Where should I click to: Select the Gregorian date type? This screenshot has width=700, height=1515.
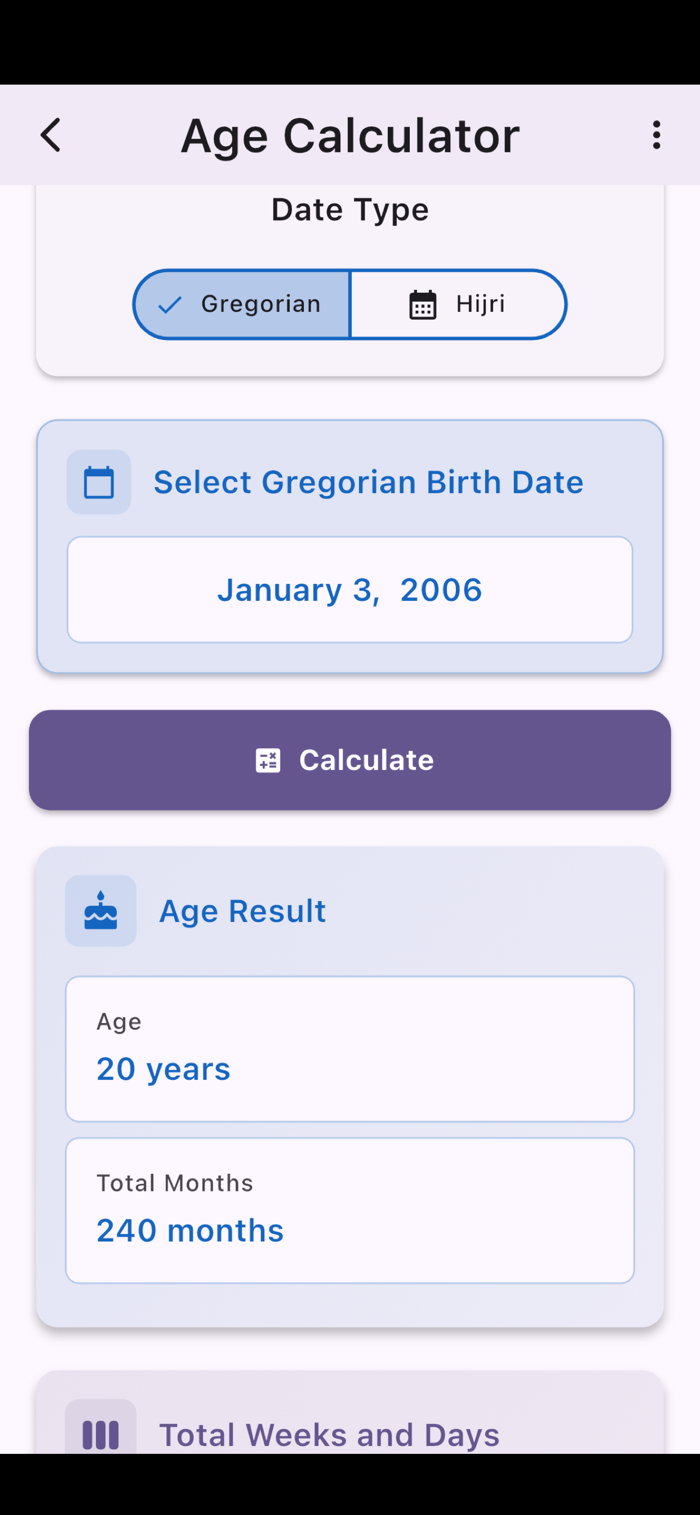point(242,304)
